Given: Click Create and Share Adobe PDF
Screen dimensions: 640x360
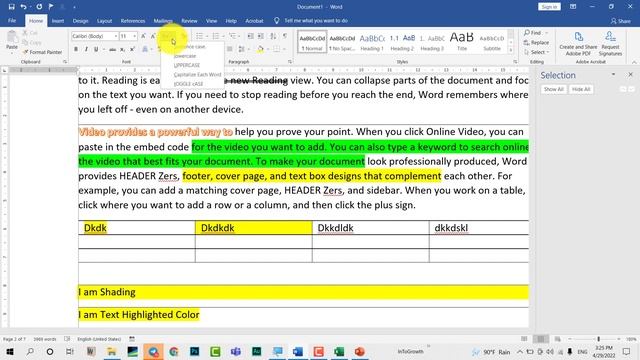Looking at the screenshot, I should (578, 44).
